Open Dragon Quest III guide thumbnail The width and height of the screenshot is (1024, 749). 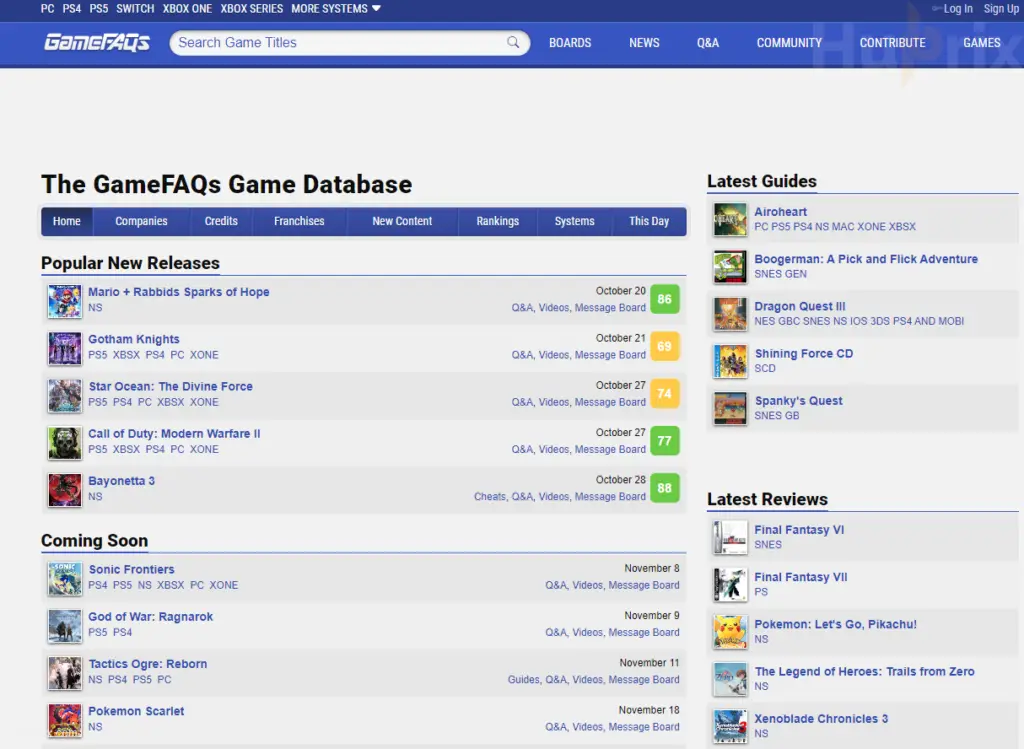(729, 314)
